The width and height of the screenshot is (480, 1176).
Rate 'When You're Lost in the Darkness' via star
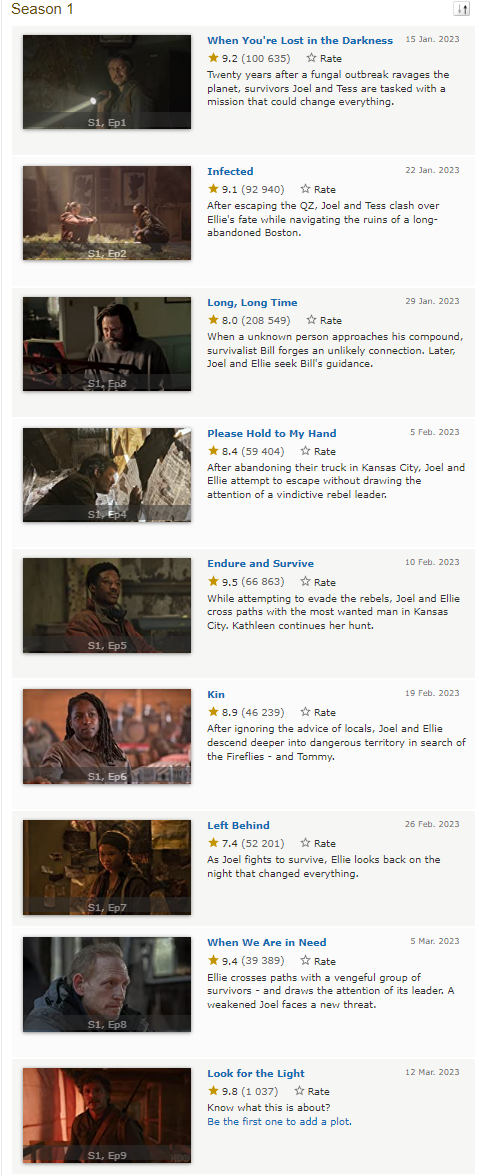(312, 58)
